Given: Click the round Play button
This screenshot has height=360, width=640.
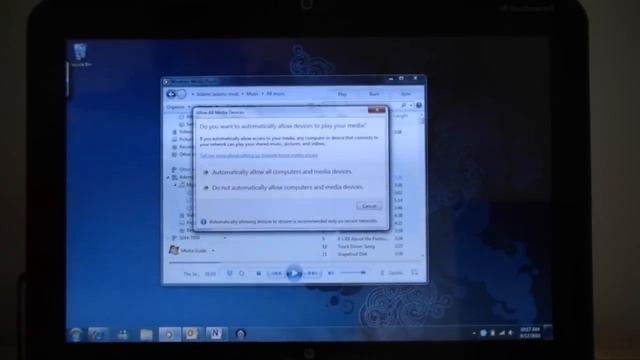Looking at the screenshot, I should (x=293, y=273).
